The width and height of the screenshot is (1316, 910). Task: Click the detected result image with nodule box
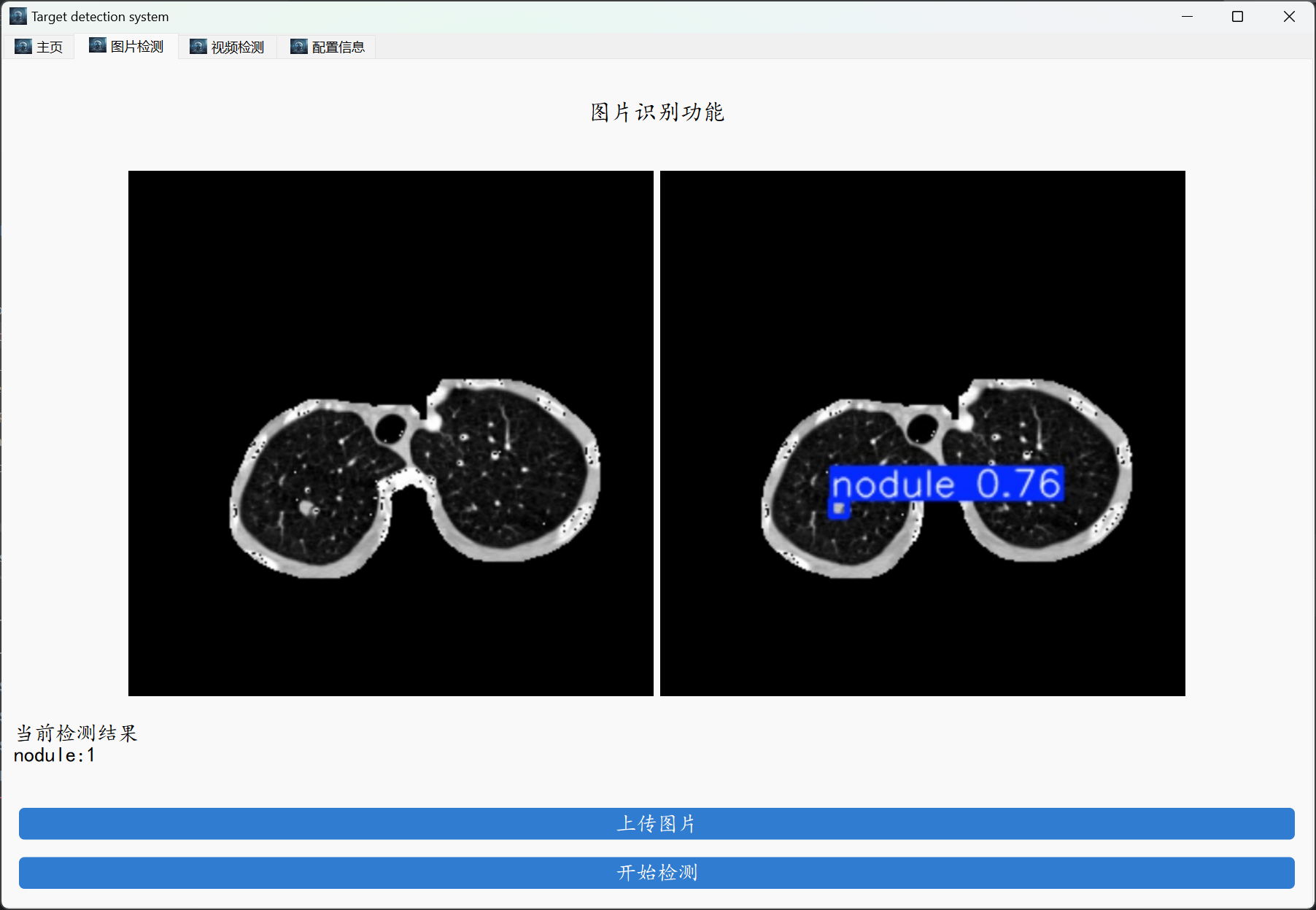click(923, 433)
